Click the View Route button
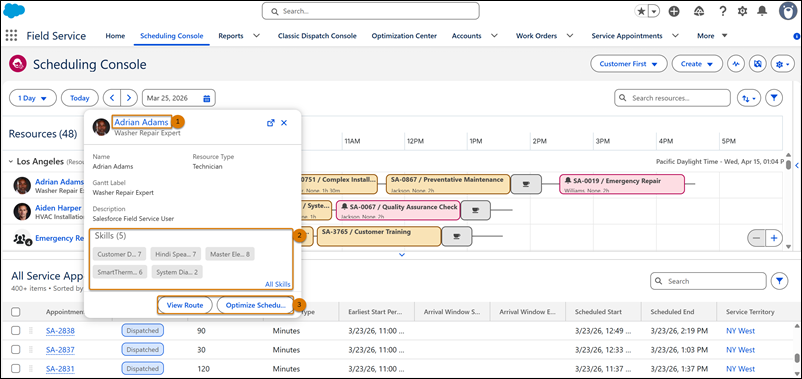Viewport: 802px width, 379px height. (x=185, y=305)
